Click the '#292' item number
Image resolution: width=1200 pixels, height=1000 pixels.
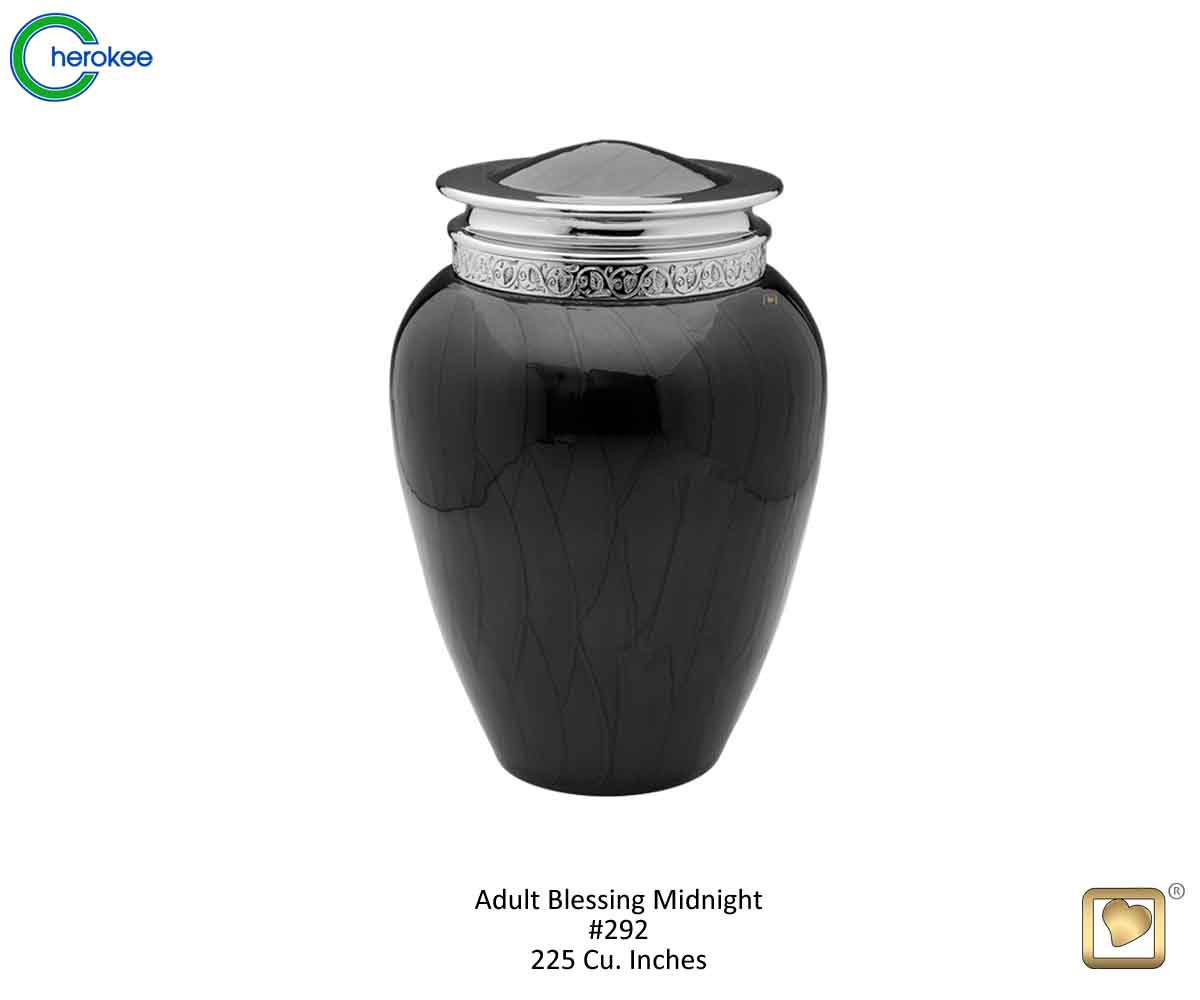click(618, 930)
